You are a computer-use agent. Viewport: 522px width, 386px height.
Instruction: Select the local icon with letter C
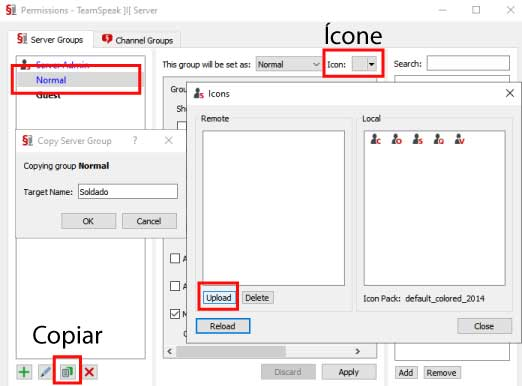(376, 139)
